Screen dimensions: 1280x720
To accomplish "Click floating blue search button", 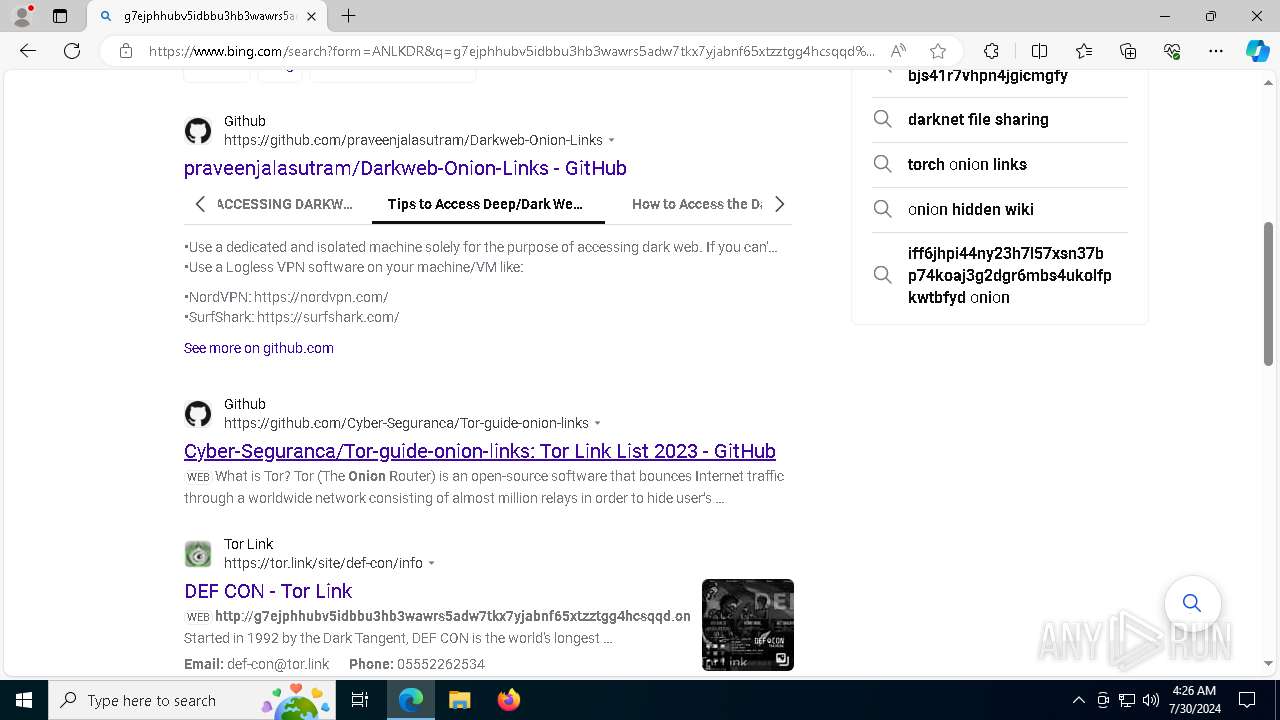I will tap(1192, 603).
